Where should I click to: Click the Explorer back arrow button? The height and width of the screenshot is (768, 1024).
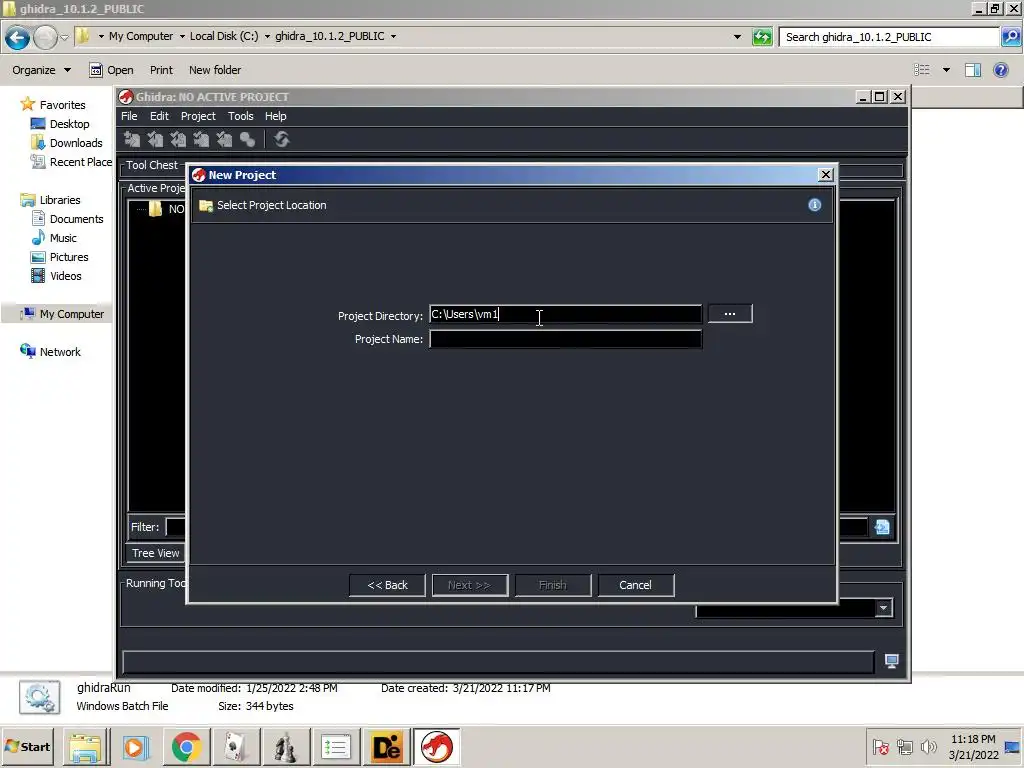[18, 37]
